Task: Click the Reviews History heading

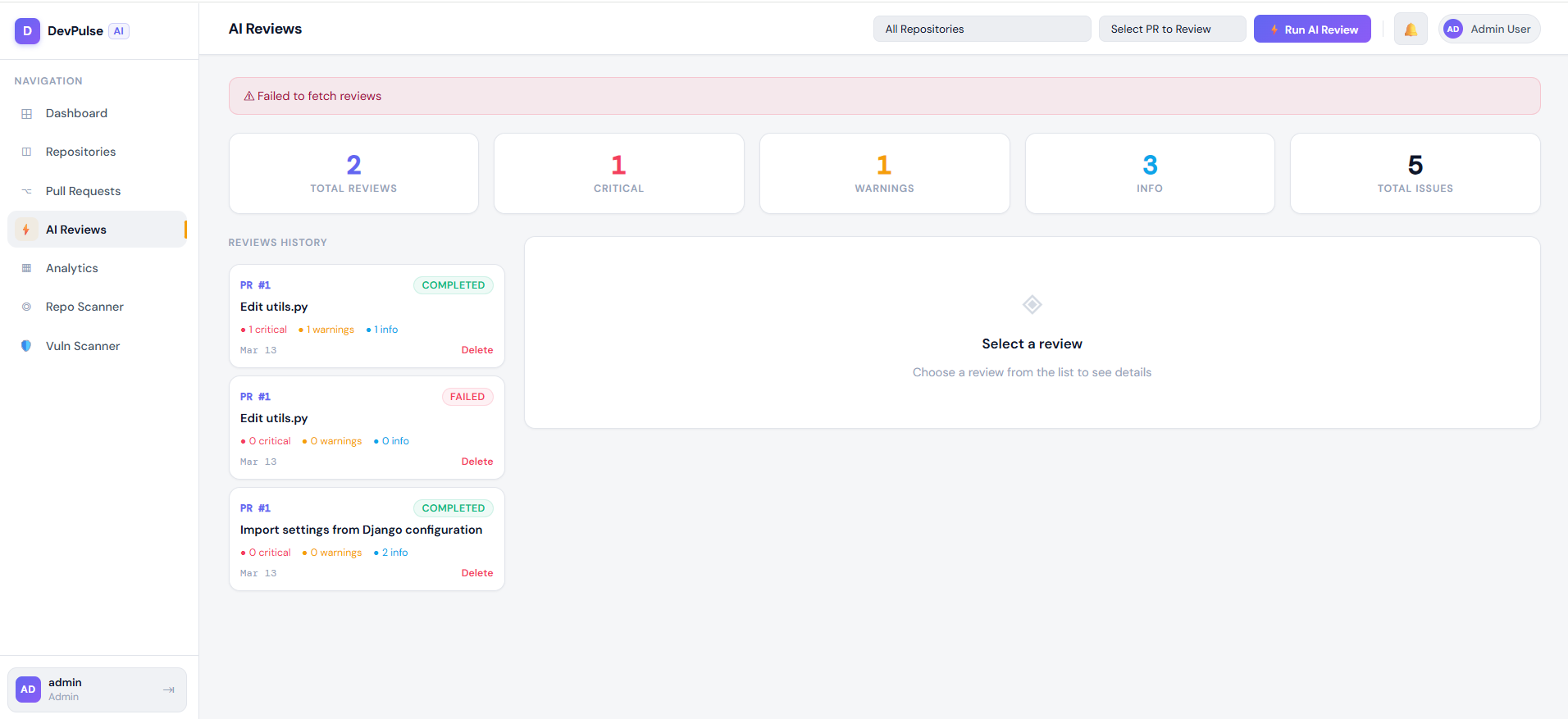Action: [x=278, y=243]
